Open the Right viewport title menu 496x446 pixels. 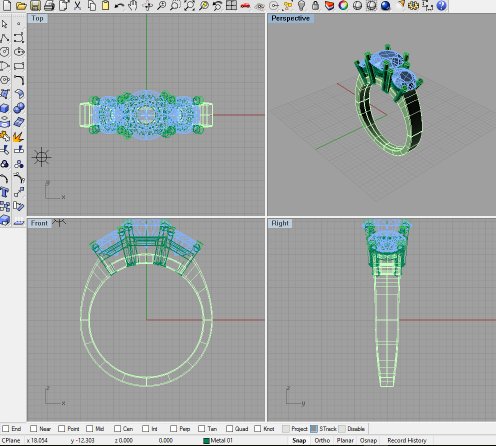point(280,223)
